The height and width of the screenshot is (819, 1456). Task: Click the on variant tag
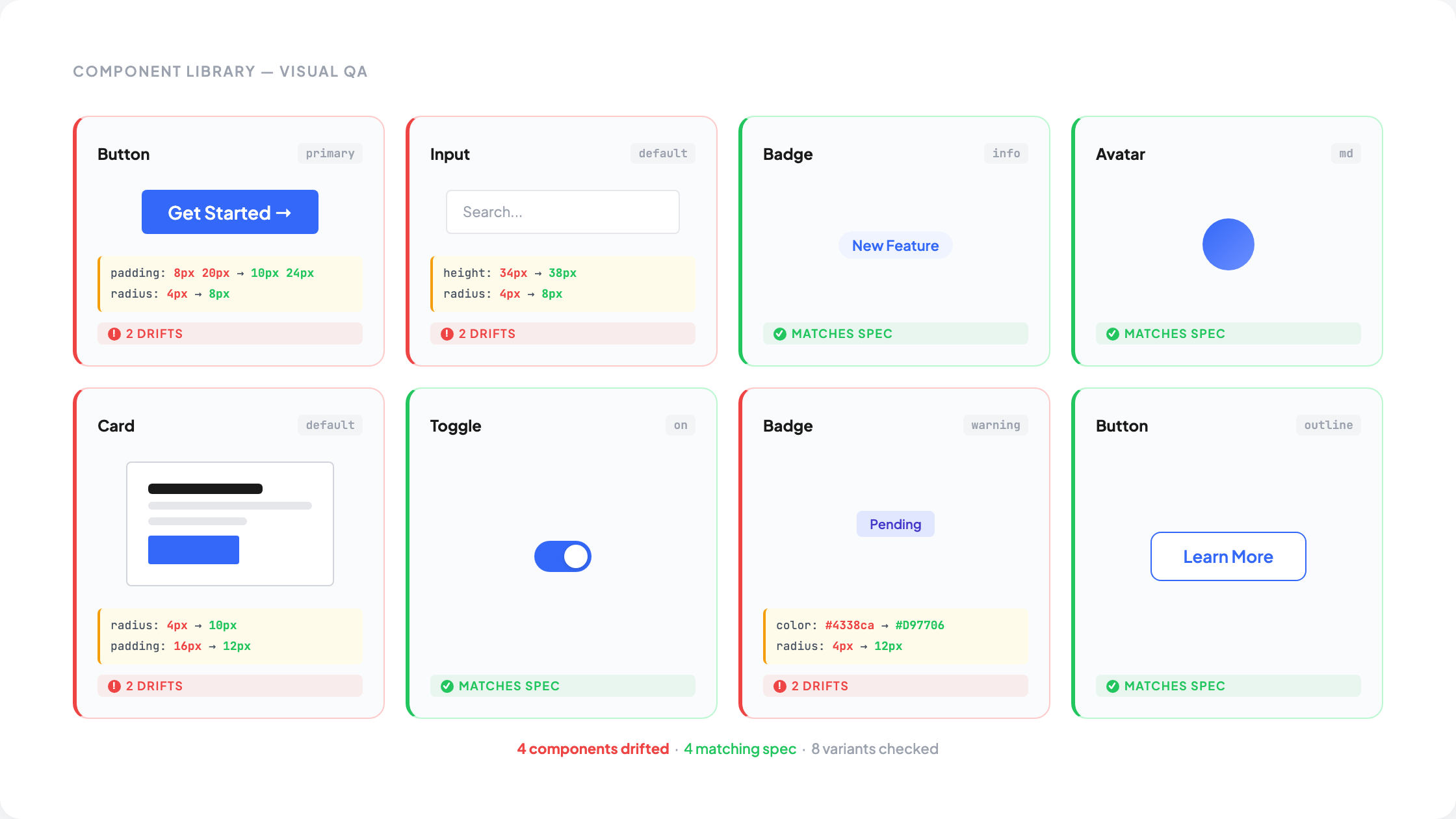[681, 425]
